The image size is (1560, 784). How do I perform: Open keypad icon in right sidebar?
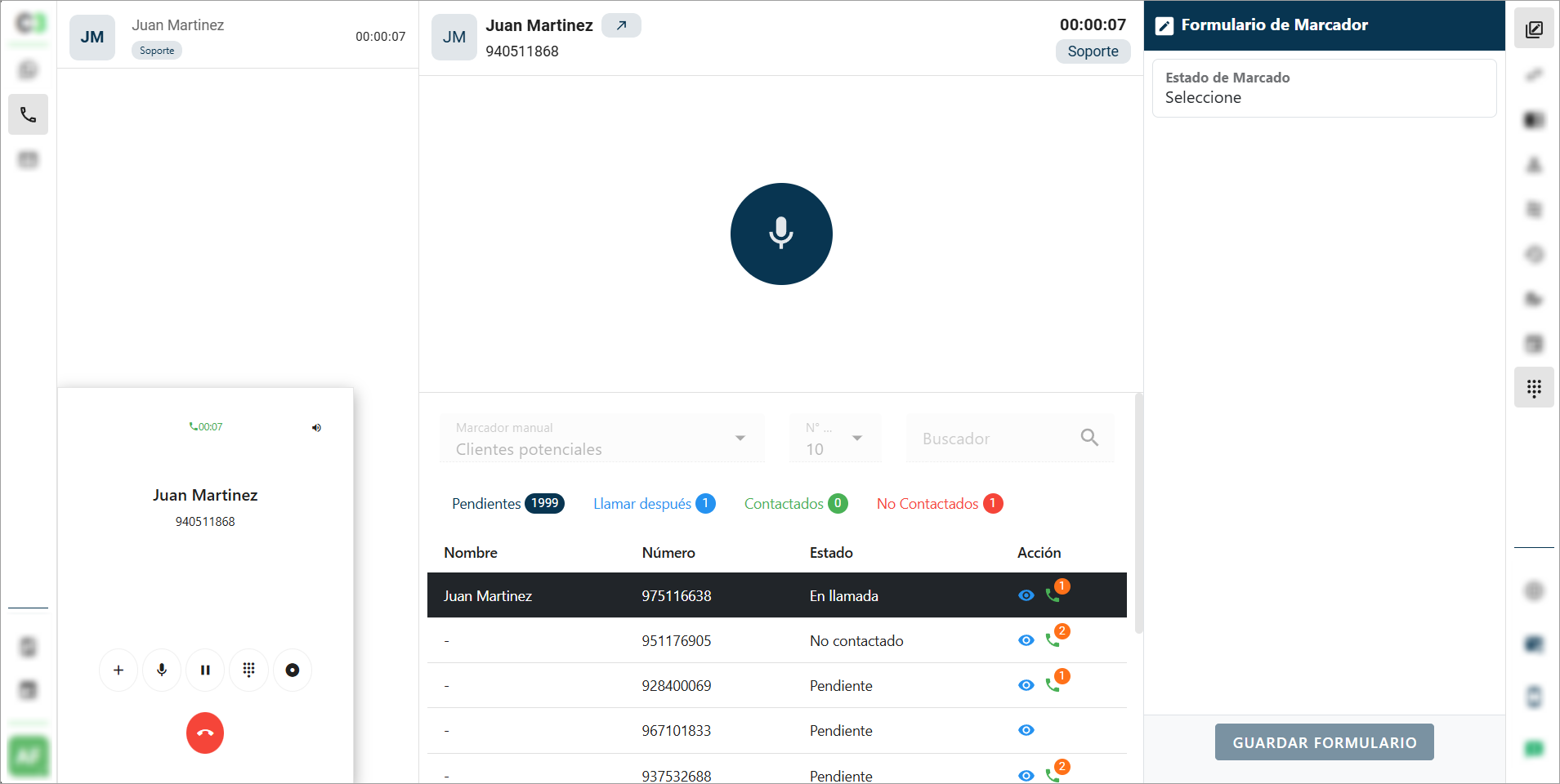(1533, 388)
